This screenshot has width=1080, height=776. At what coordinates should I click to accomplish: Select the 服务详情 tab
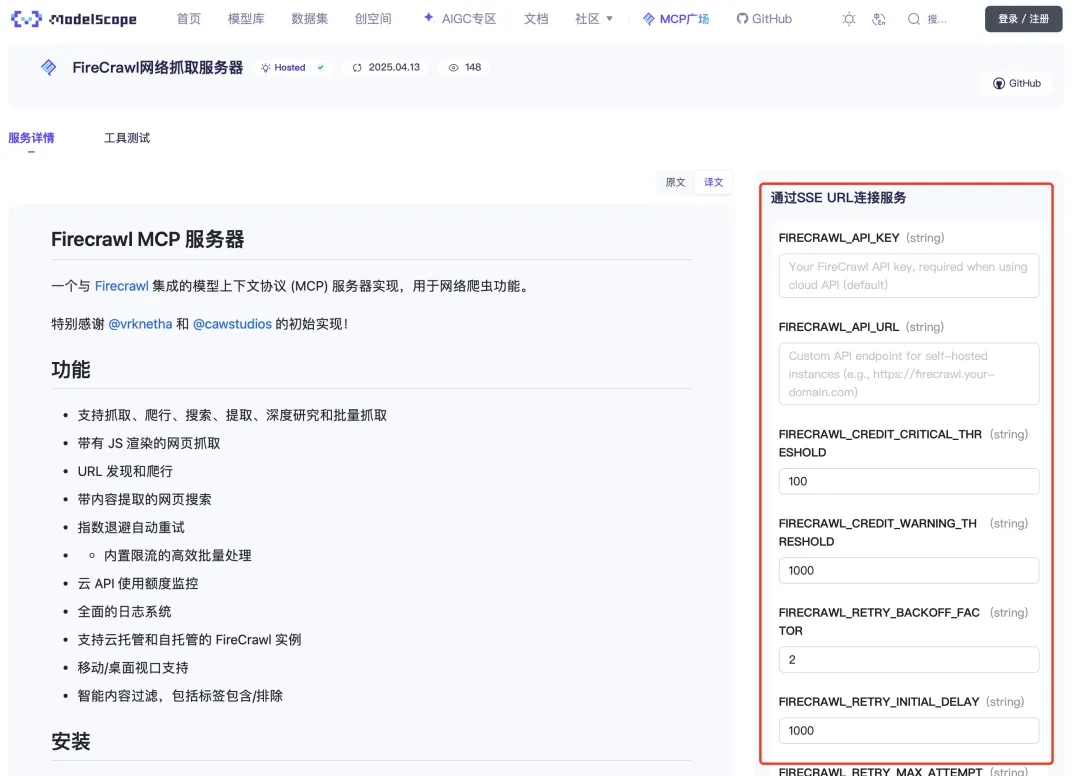(x=31, y=138)
